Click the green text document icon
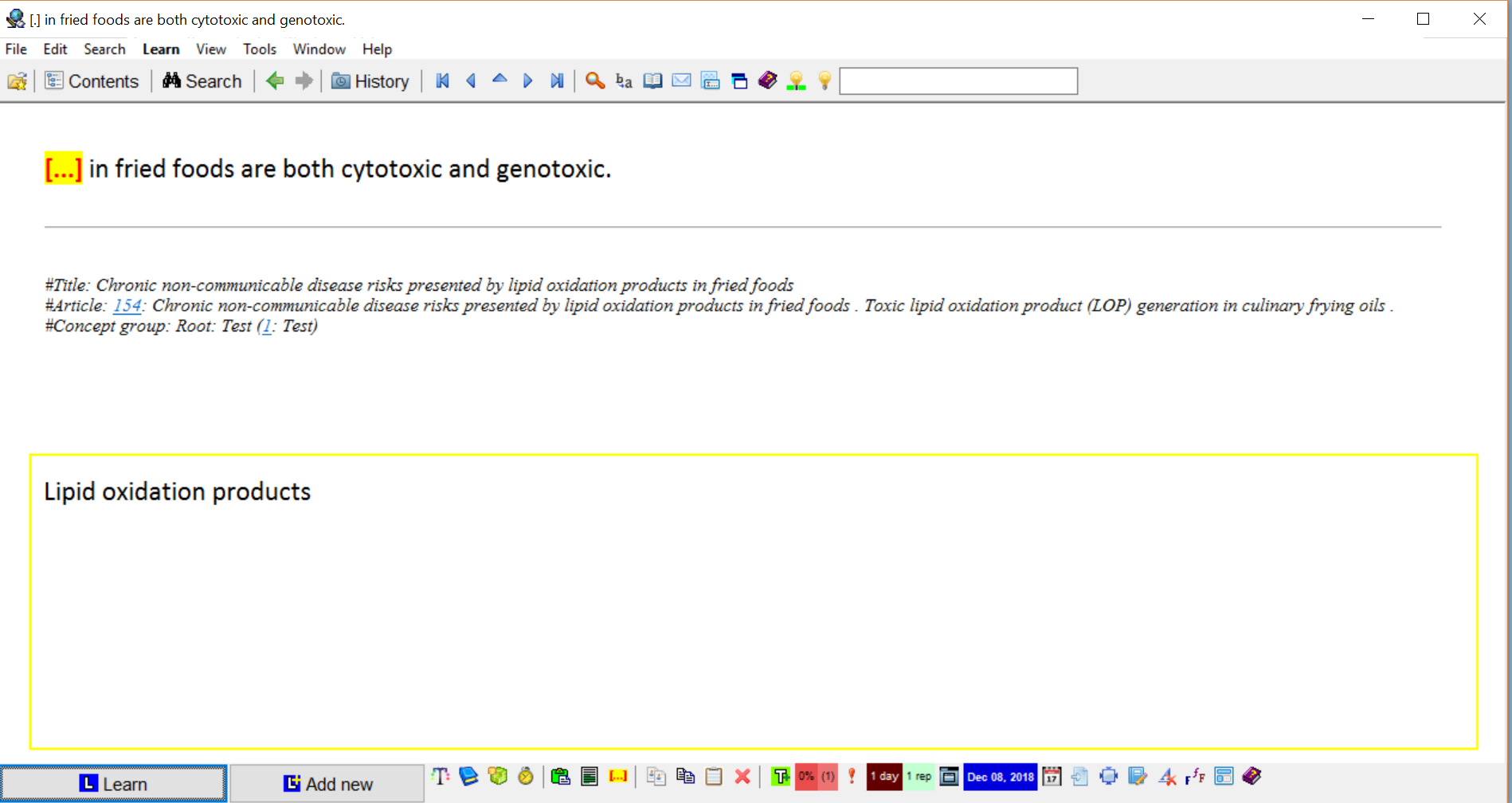 click(x=590, y=776)
